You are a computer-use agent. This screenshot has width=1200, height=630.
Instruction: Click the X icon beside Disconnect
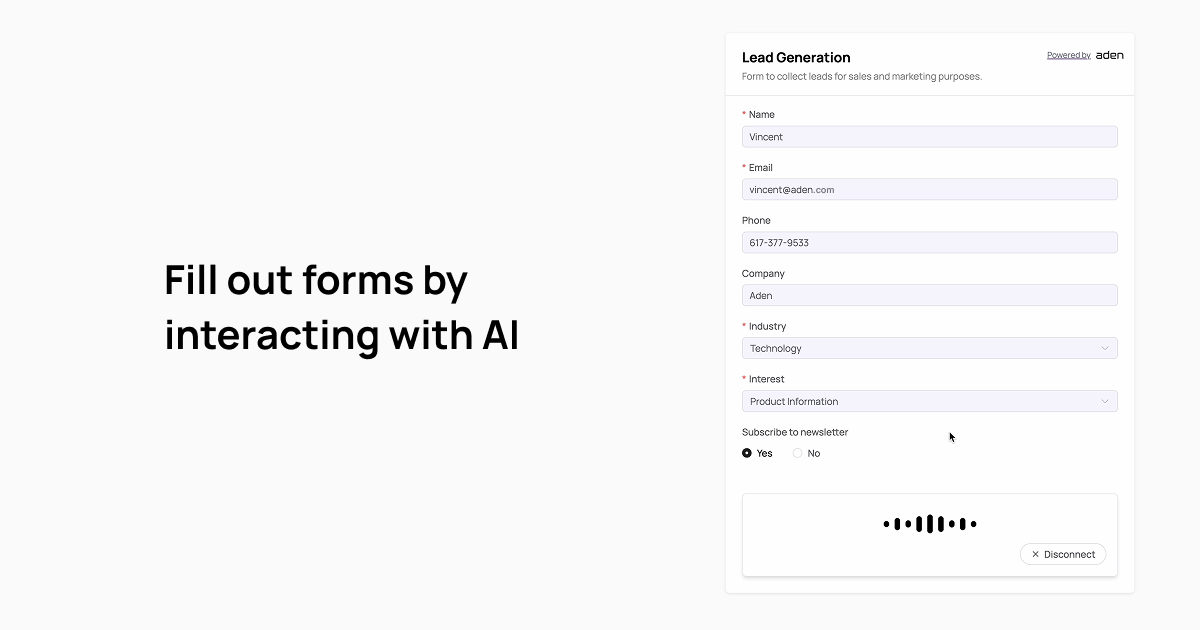click(x=1035, y=554)
